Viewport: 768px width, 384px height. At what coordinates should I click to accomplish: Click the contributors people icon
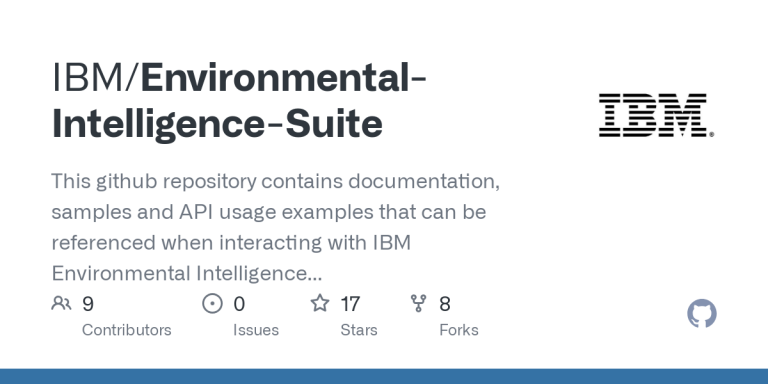pos(61,304)
